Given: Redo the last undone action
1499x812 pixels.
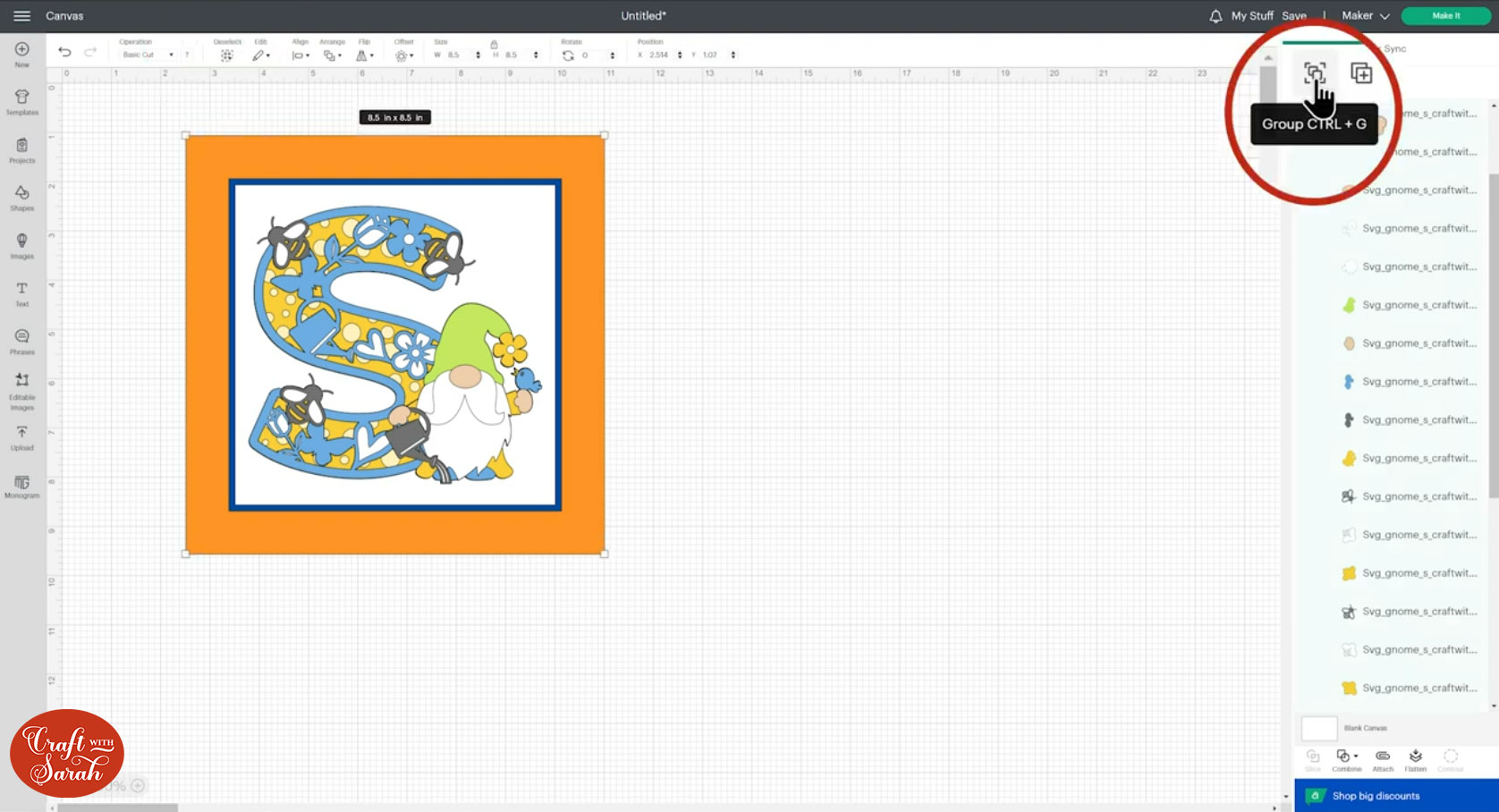Looking at the screenshot, I should tap(90, 52).
